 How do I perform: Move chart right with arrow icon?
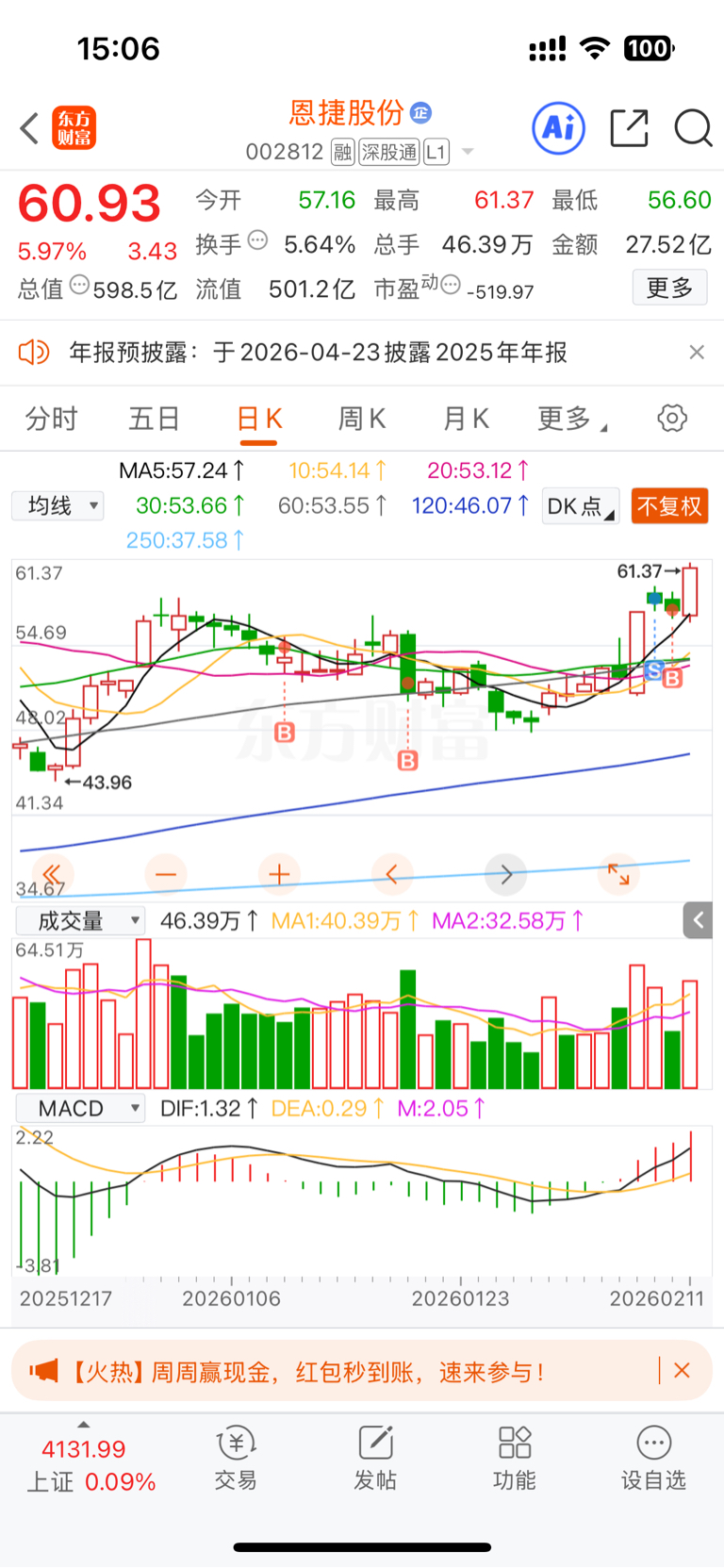pos(505,874)
